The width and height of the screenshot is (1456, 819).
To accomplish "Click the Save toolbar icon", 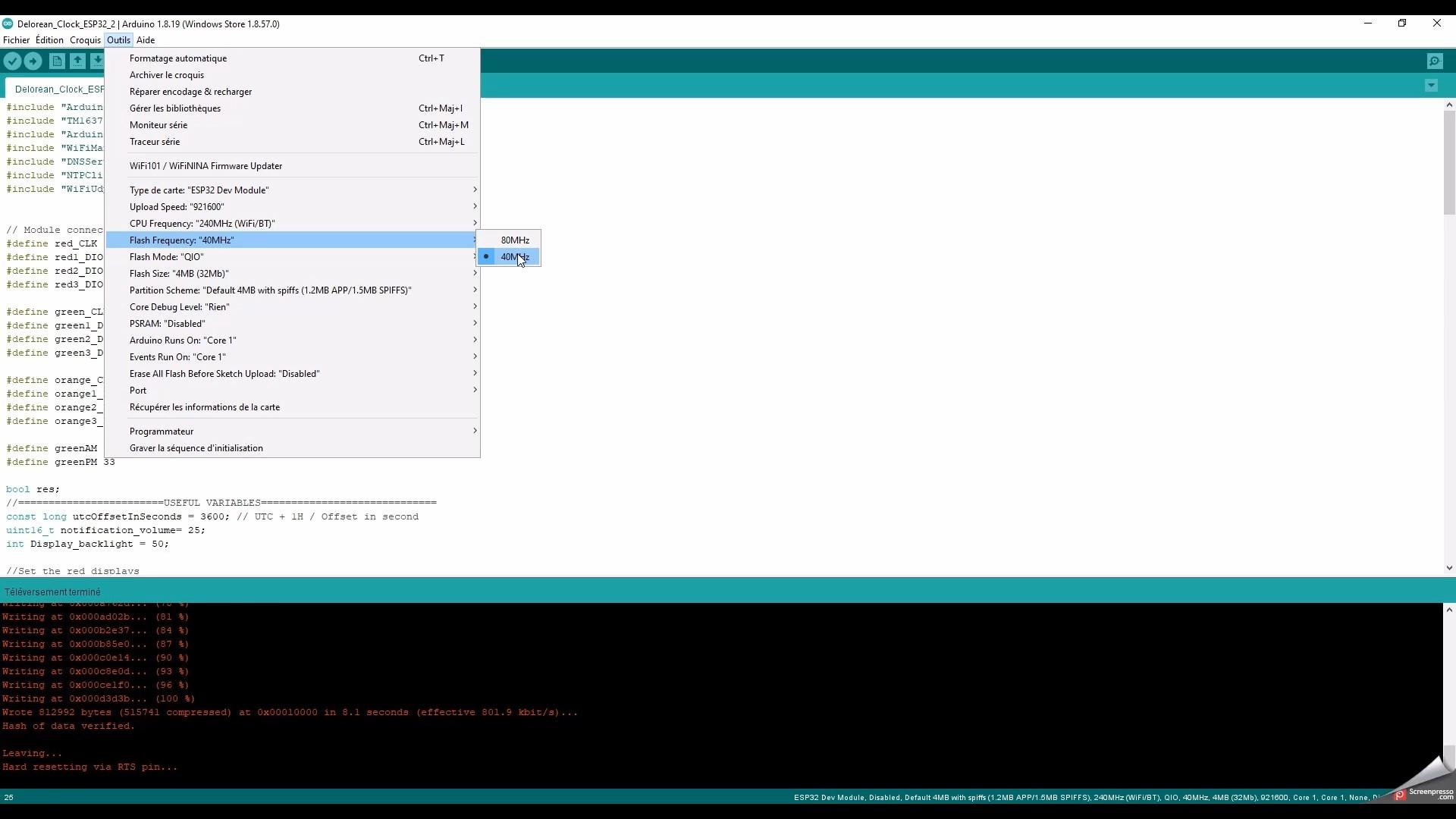I will pos(99,61).
